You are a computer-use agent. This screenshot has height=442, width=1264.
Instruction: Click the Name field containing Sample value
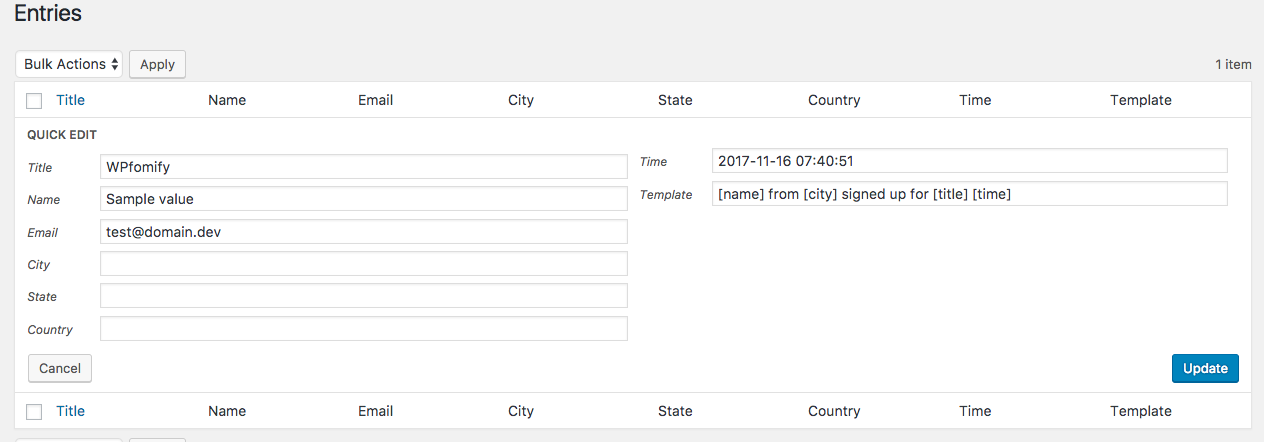tap(364, 199)
